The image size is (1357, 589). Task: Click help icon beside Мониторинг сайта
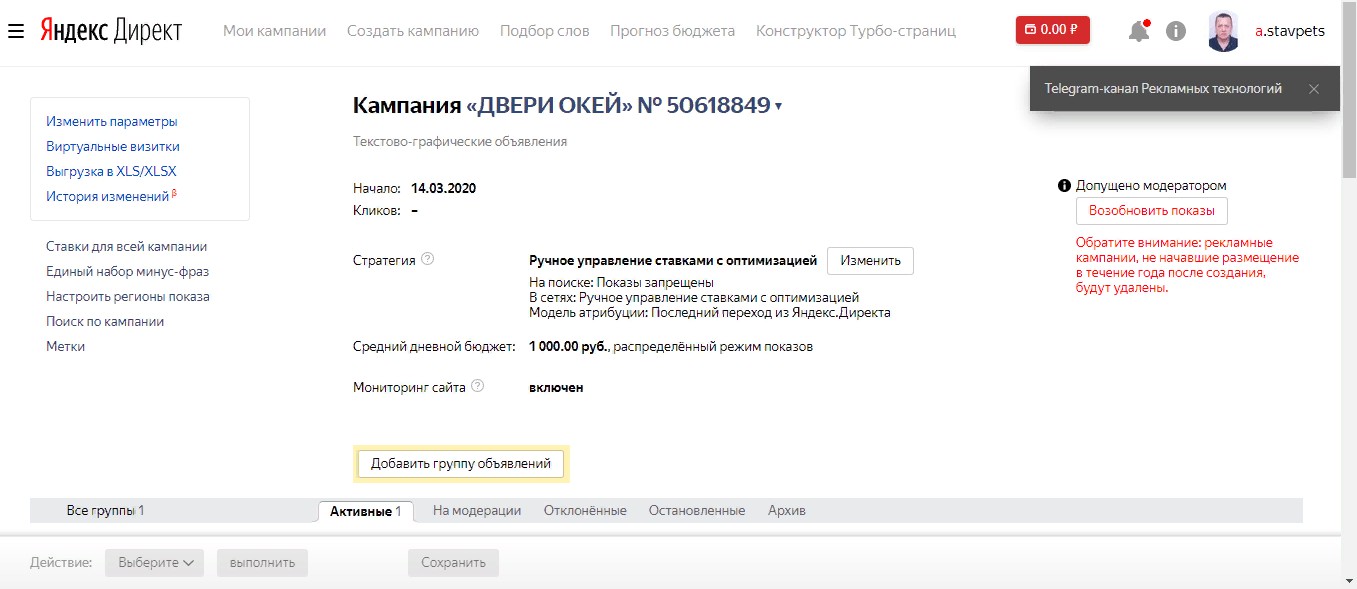pyautogui.click(x=477, y=386)
